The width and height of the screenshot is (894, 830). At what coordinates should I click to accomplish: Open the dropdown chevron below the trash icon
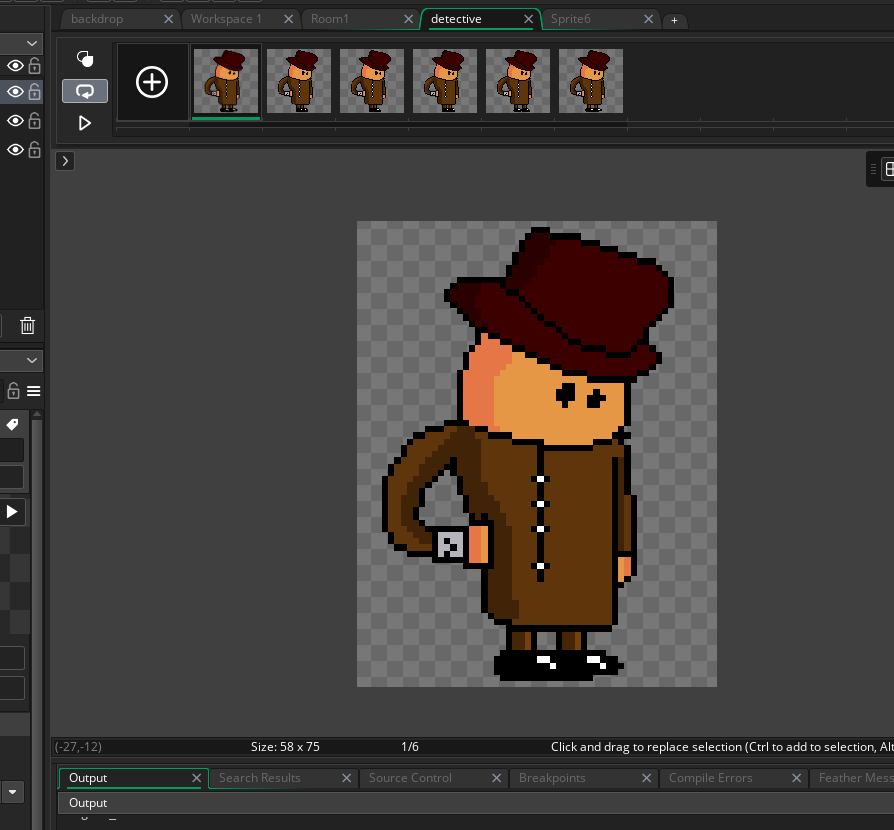[x=32, y=360]
